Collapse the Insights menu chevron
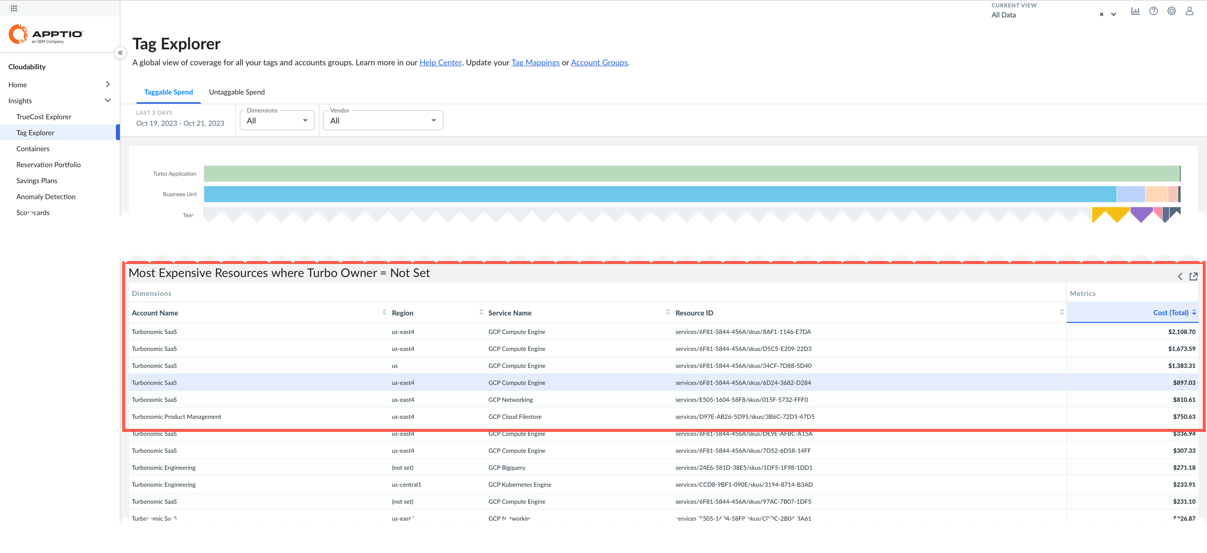The height and width of the screenshot is (553, 1207). coord(107,100)
